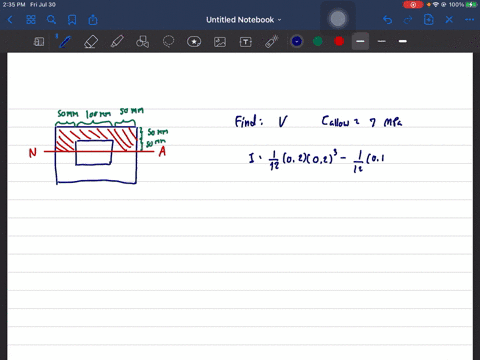This screenshot has height=360, width=480.
Task: Undo the last stroke
Action: pyautogui.click(x=387, y=20)
